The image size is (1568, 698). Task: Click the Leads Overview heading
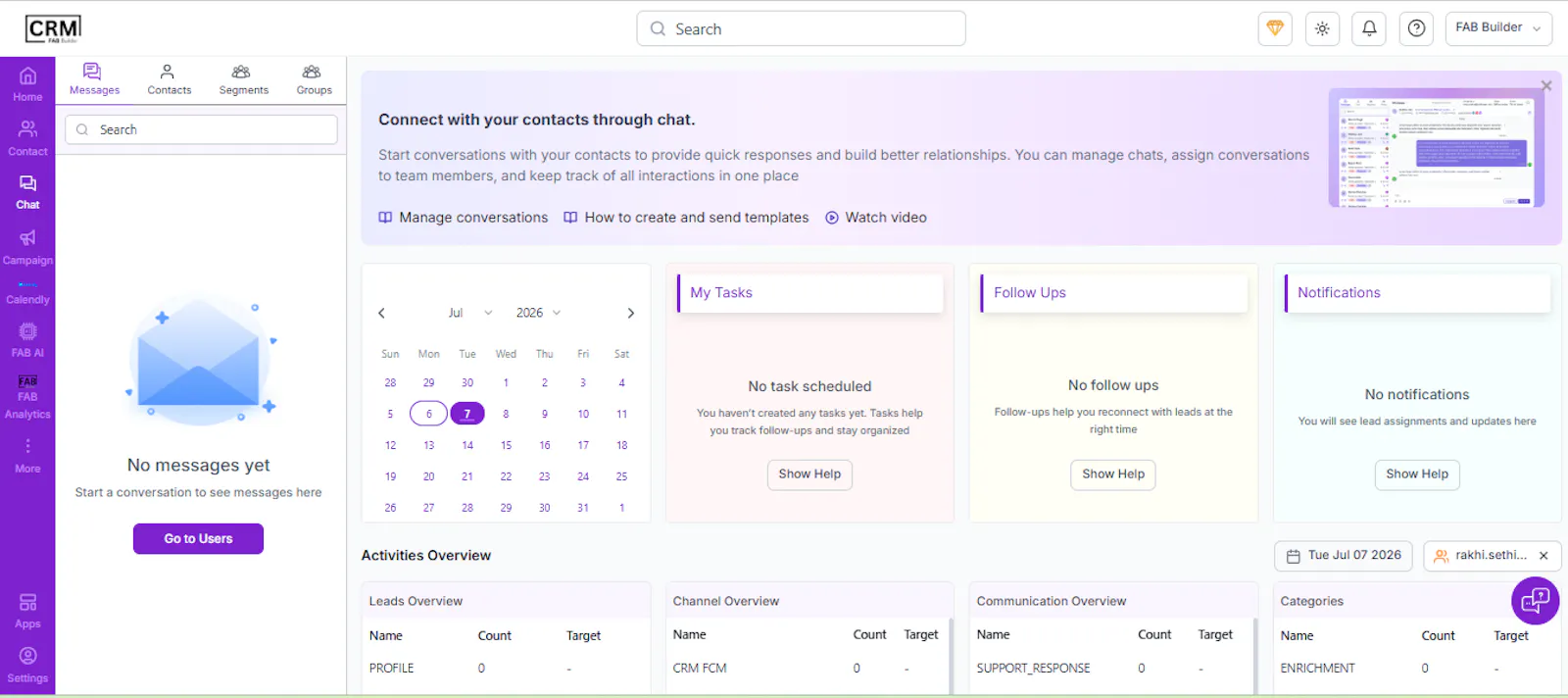pyautogui.click(x=416, y=602)
